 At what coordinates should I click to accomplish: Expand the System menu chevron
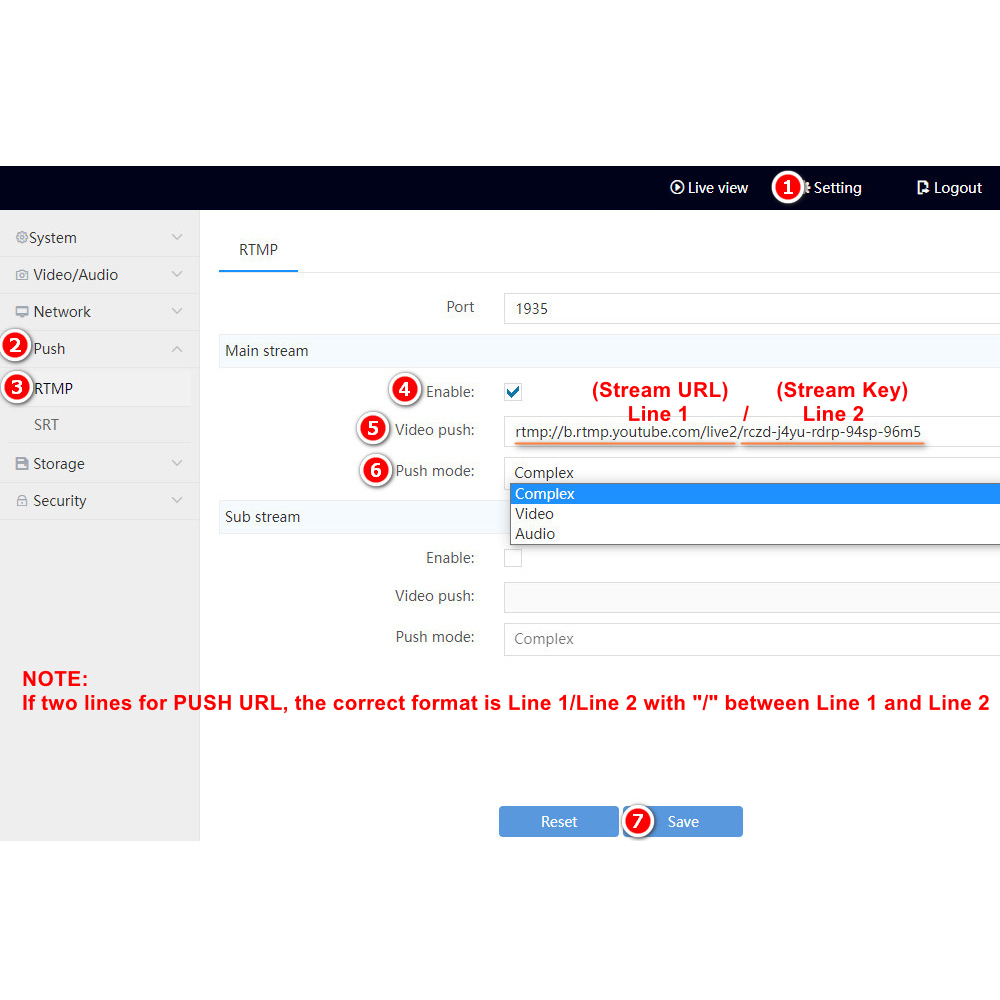(177, 238)
